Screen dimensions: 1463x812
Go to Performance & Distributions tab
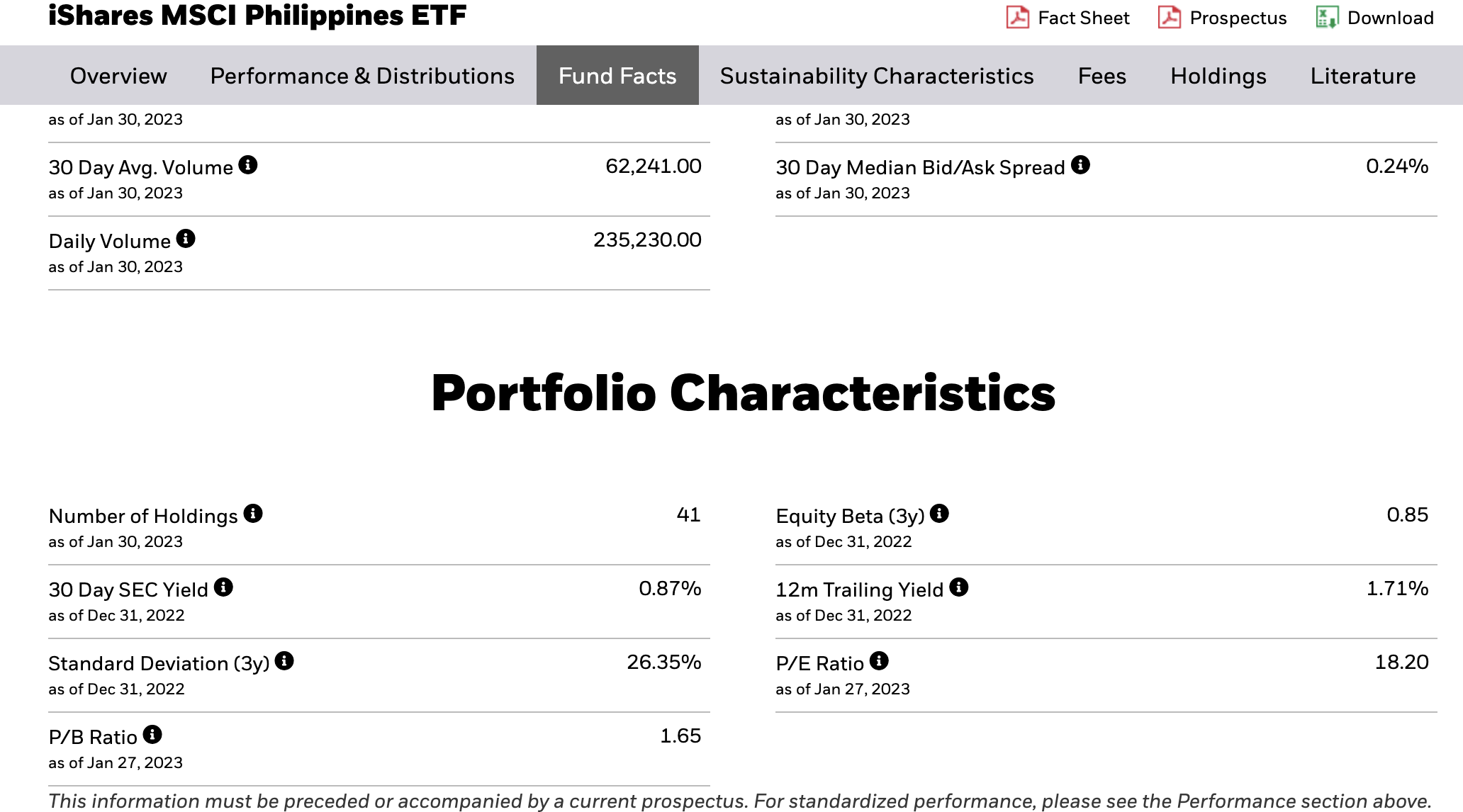(362, 76)
